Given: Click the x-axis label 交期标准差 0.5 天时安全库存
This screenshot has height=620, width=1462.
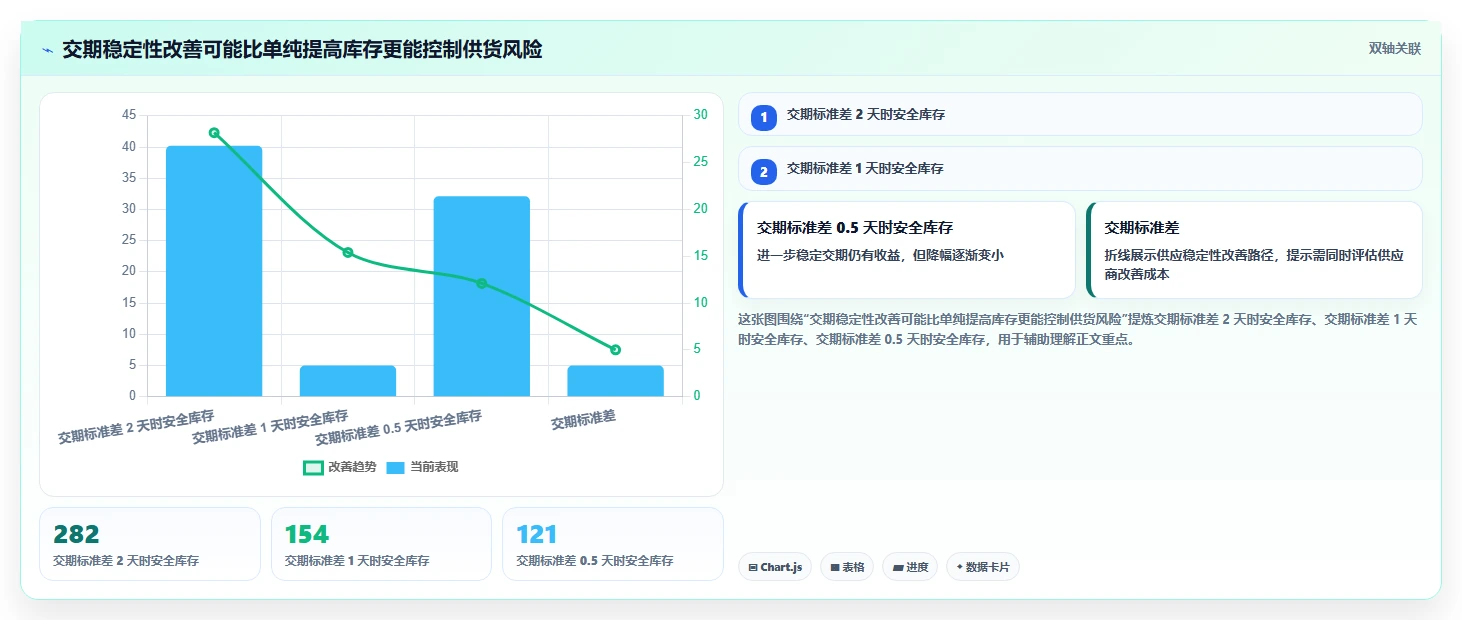Looking at the screenshot, I should [x=398, y=427].
